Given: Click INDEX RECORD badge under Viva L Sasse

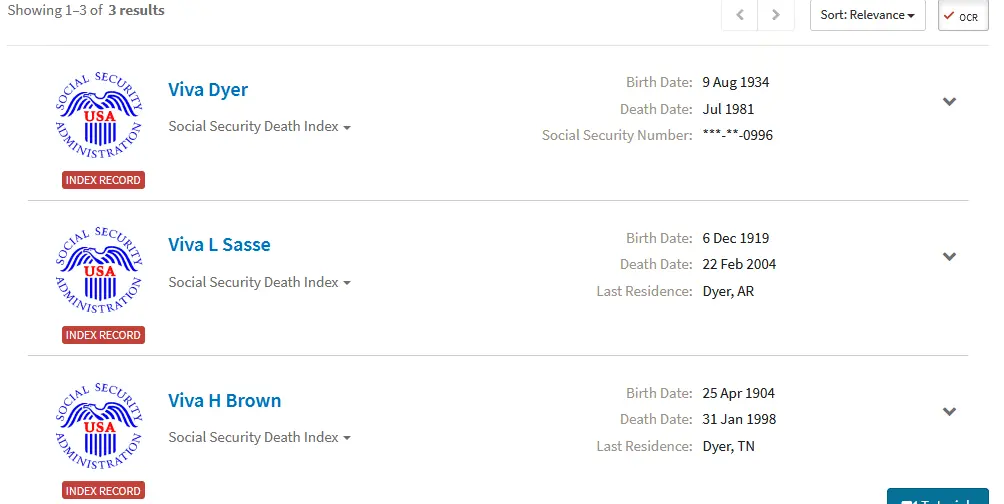Looking at the screenshot, I should 103,335.
